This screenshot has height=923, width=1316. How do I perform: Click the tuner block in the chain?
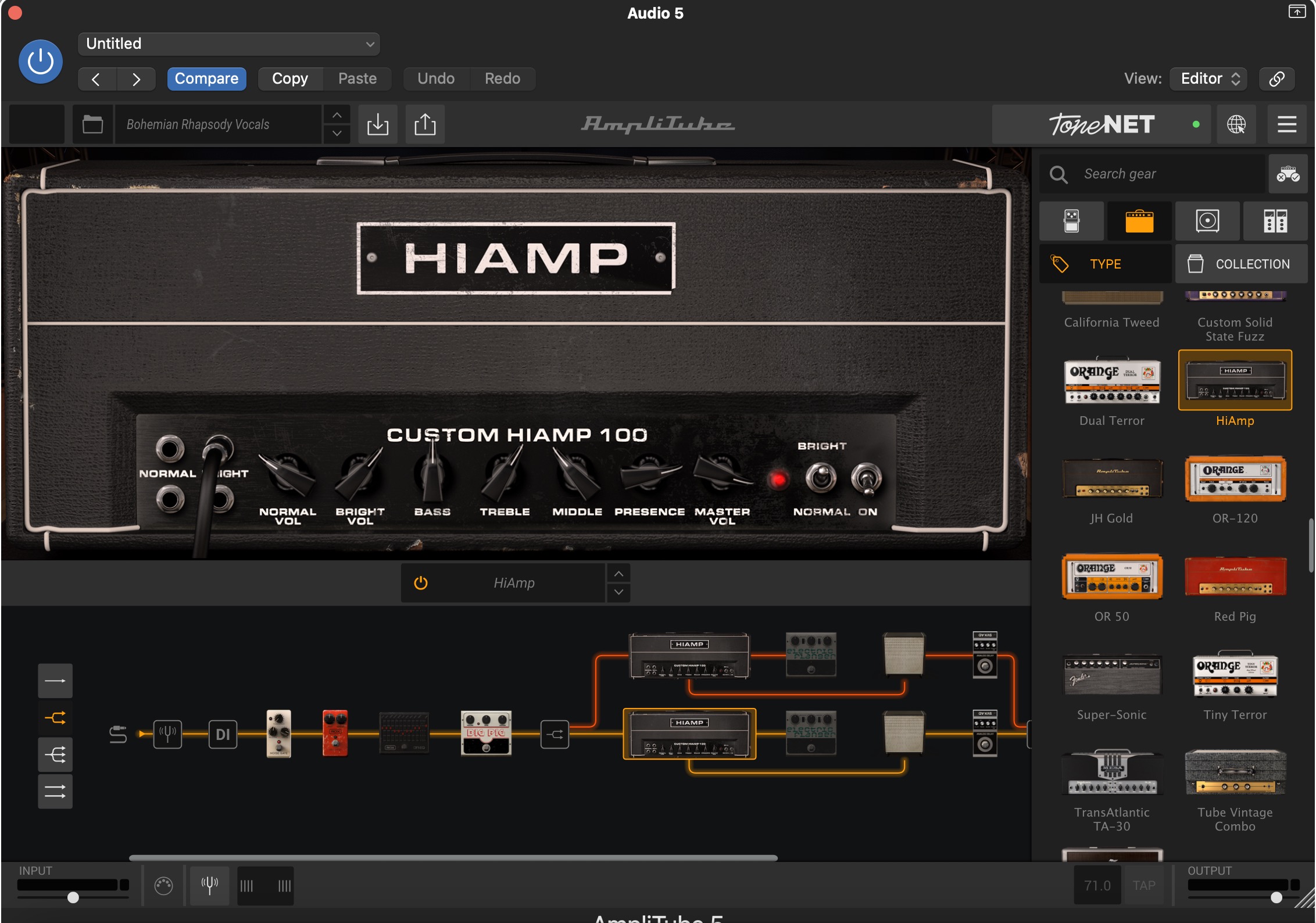click(x=167, y=734)
